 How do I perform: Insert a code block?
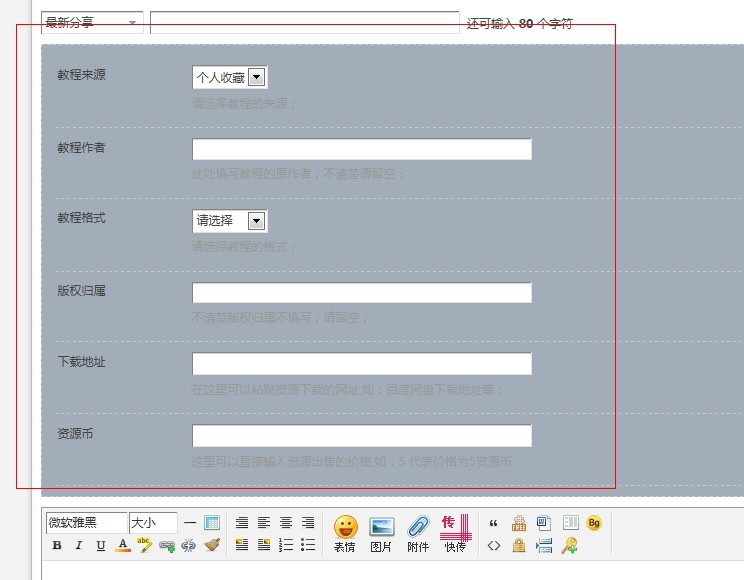493,546
